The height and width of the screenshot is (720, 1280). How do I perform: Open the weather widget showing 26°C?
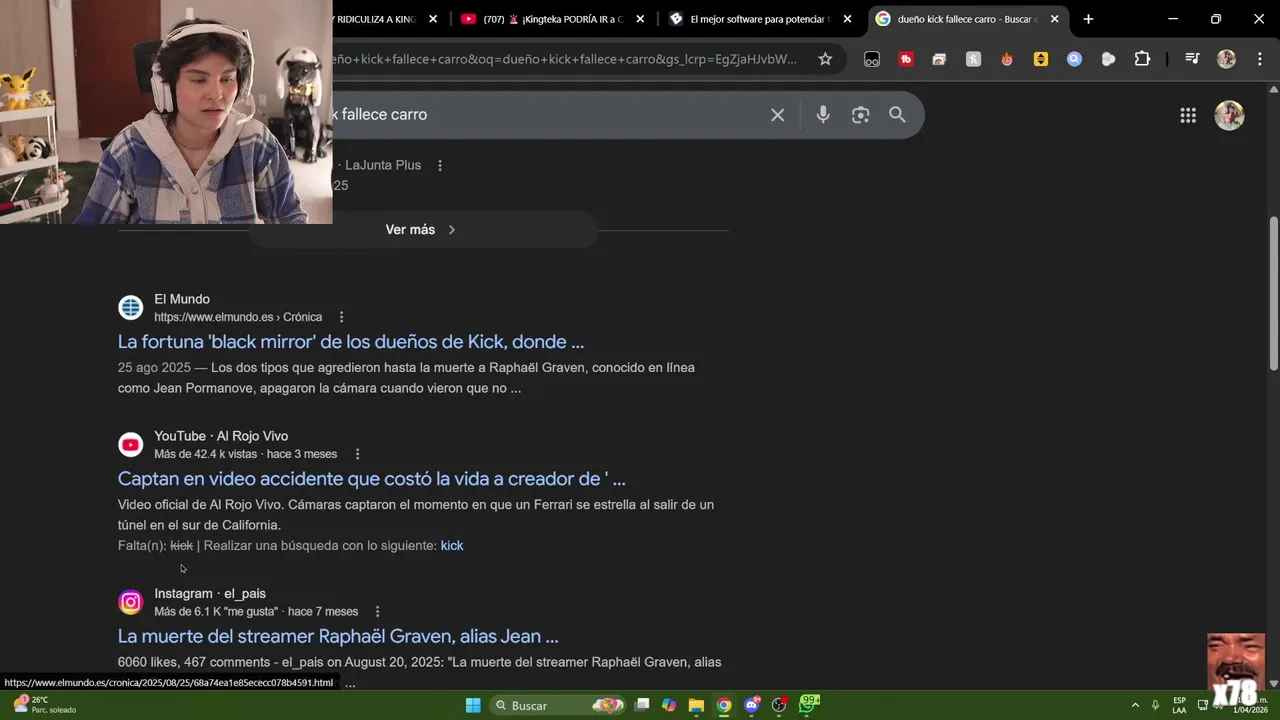[x=45, y=705]
